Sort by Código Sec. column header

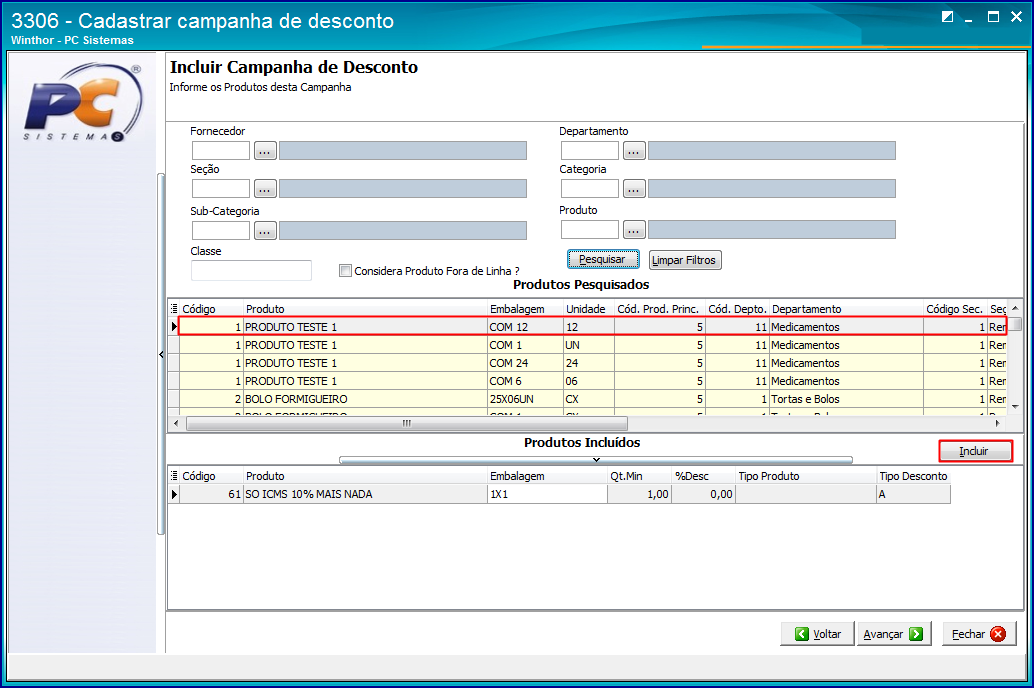[955, 309]
